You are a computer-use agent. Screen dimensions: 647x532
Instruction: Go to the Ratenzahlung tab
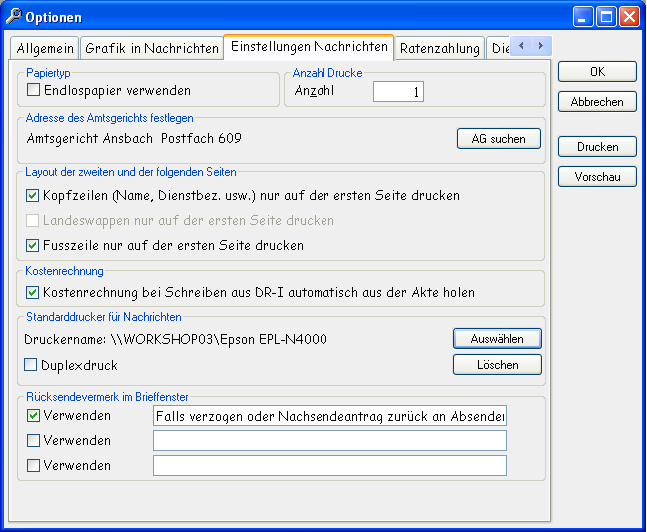(440, 49)
